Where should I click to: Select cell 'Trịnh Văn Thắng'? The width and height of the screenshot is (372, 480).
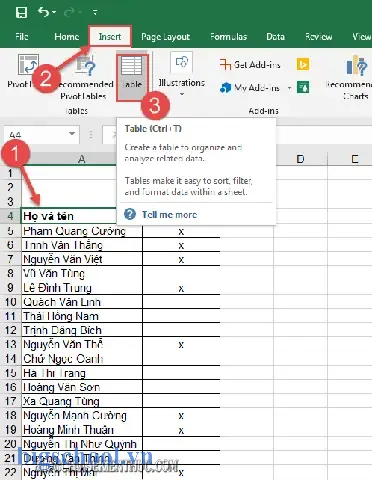click(82, 245)
